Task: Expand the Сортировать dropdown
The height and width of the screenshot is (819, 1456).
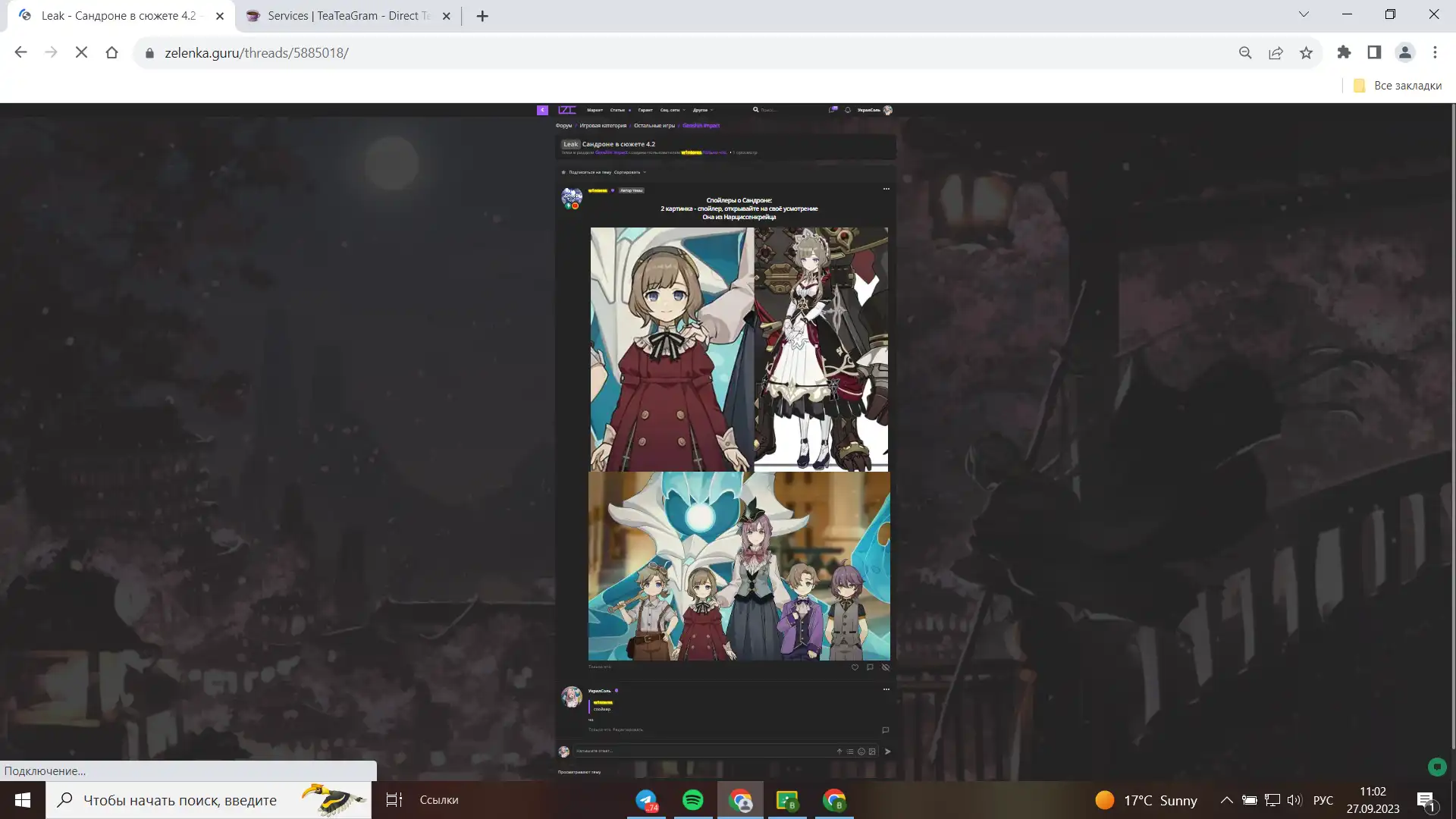Action: 629,172
